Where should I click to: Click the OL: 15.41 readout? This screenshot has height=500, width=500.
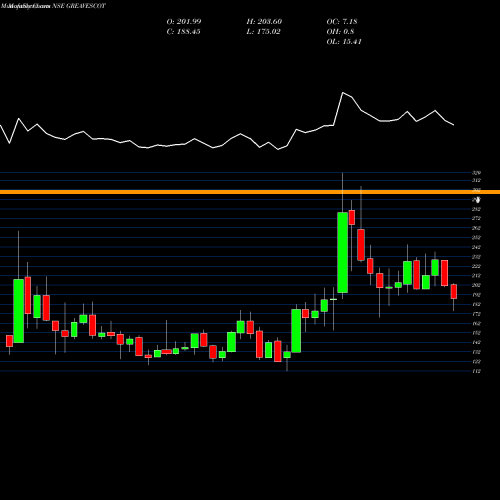(x=344, y=42)
